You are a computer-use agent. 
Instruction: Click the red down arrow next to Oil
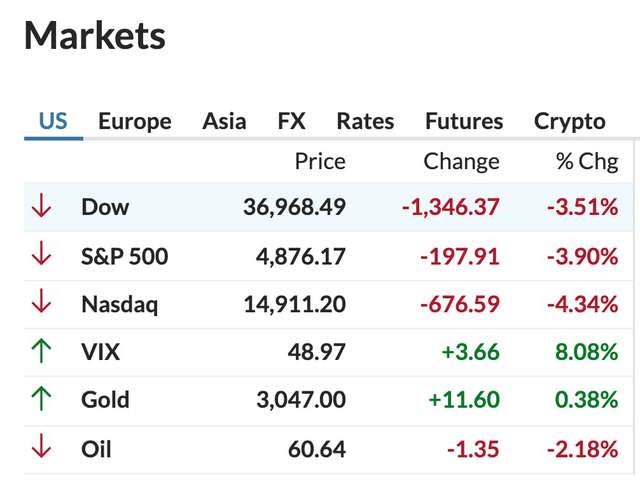coord(41,449)
